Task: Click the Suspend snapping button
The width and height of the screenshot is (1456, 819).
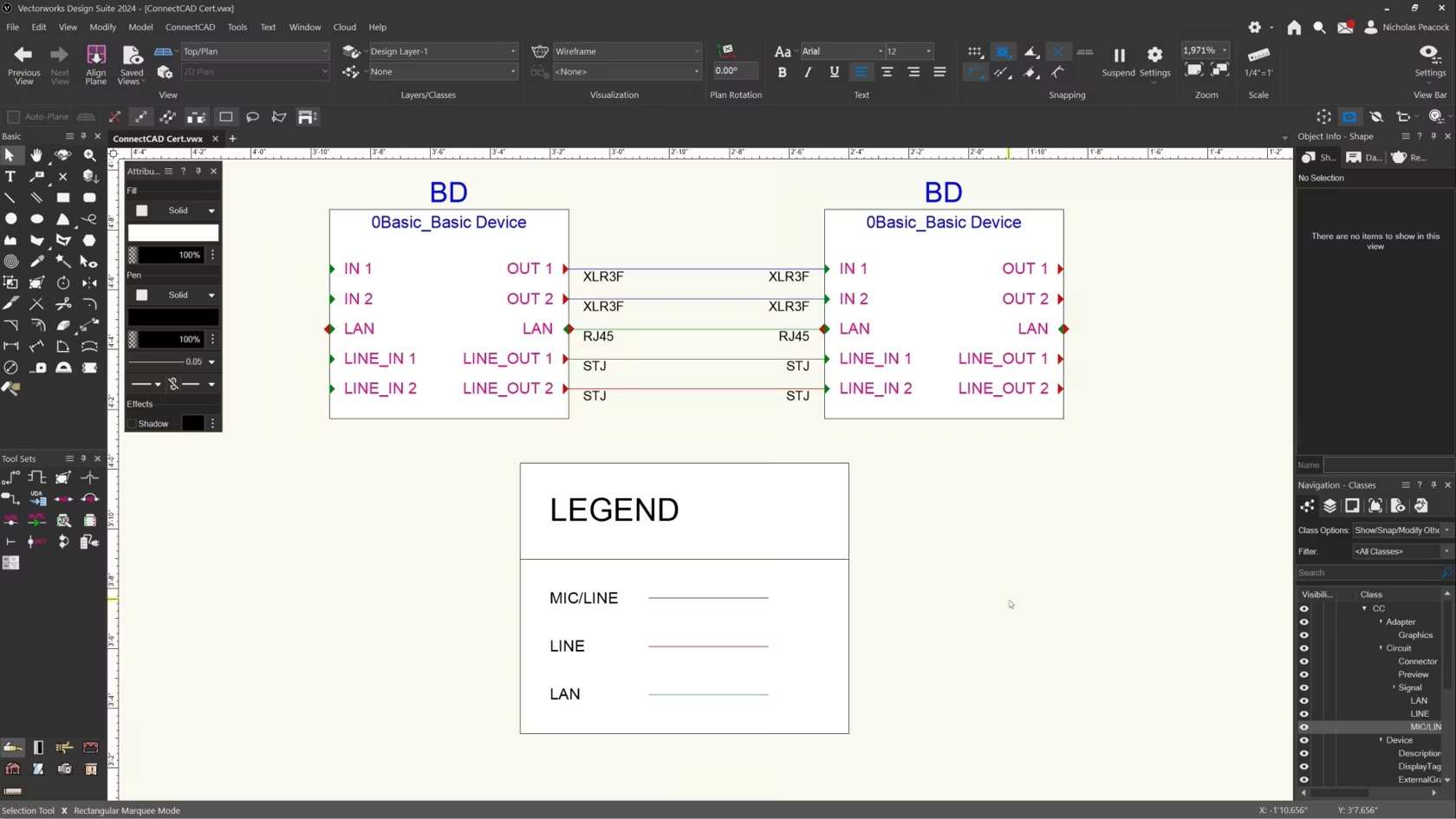Action: [1117, 61]
